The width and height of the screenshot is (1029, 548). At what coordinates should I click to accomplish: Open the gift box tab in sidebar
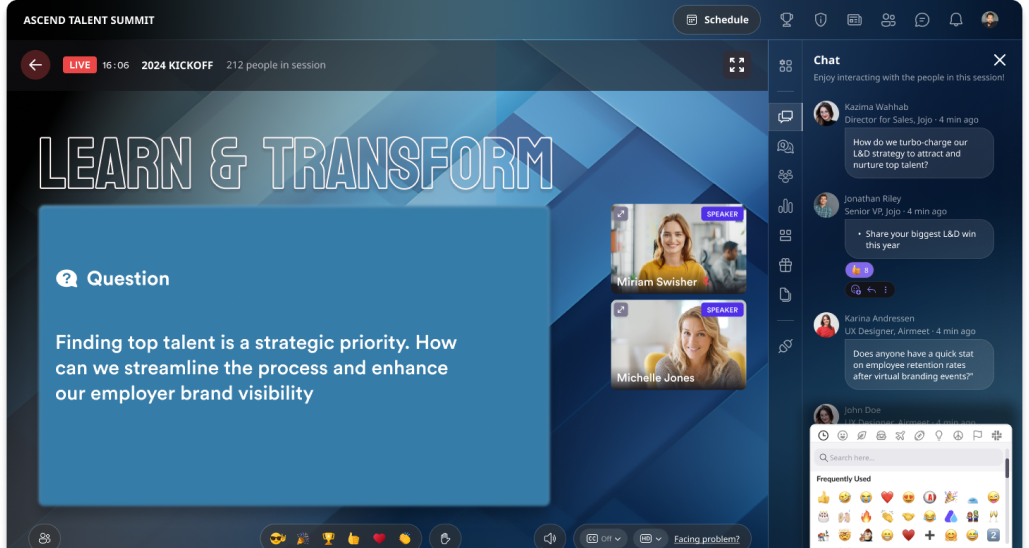tap(786, 265)
